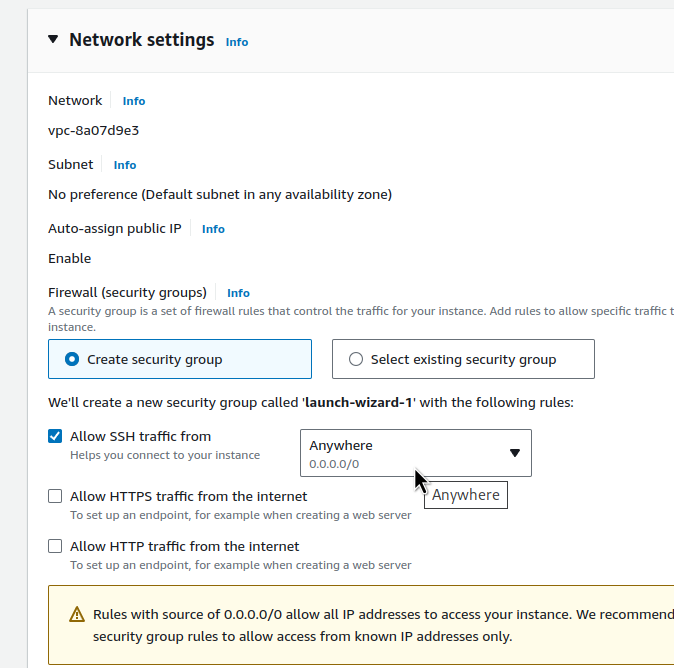Collapse the Network settings section triangle
Image resolution: width=674 pixels, height=668 pixels.
click(x=53, y=40)
